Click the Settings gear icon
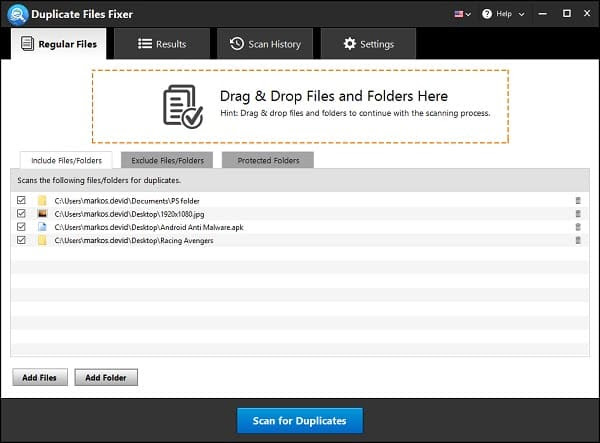The image size is (600, 443). click(349, 44)
